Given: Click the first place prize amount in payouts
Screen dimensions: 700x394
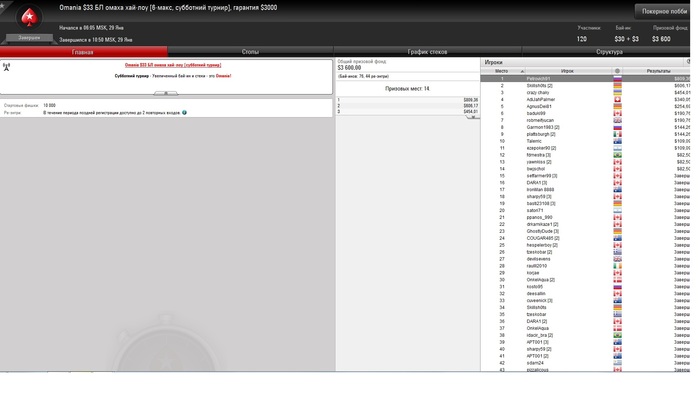Looking at the screenshot, I should click(471, 100).
